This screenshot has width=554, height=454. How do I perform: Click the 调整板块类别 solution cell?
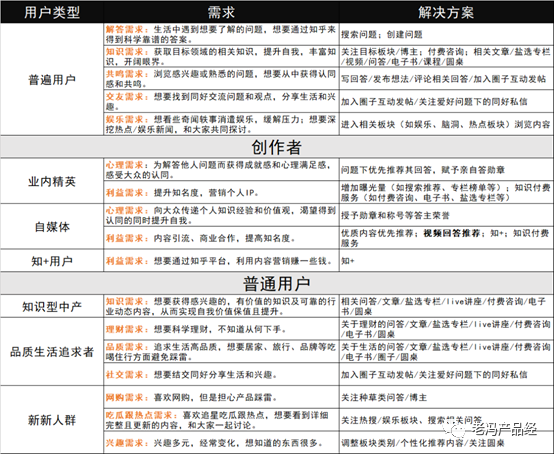coord(446,442)
